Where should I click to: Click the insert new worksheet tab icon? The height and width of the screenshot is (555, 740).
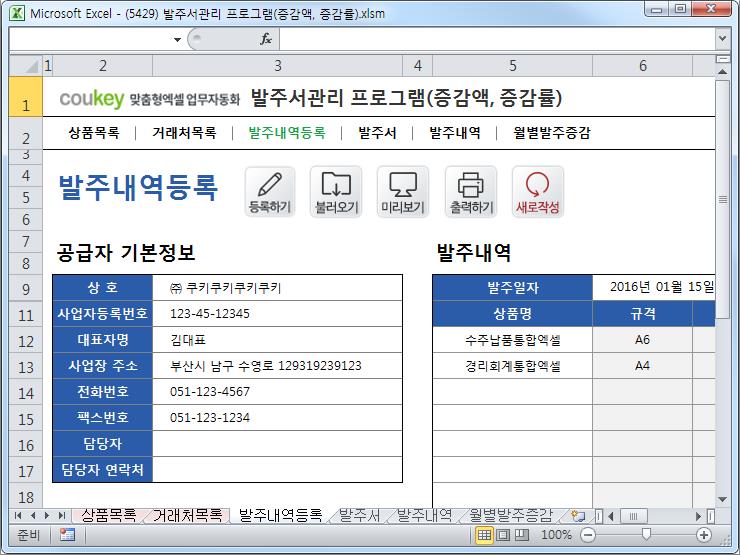[578, 515]
